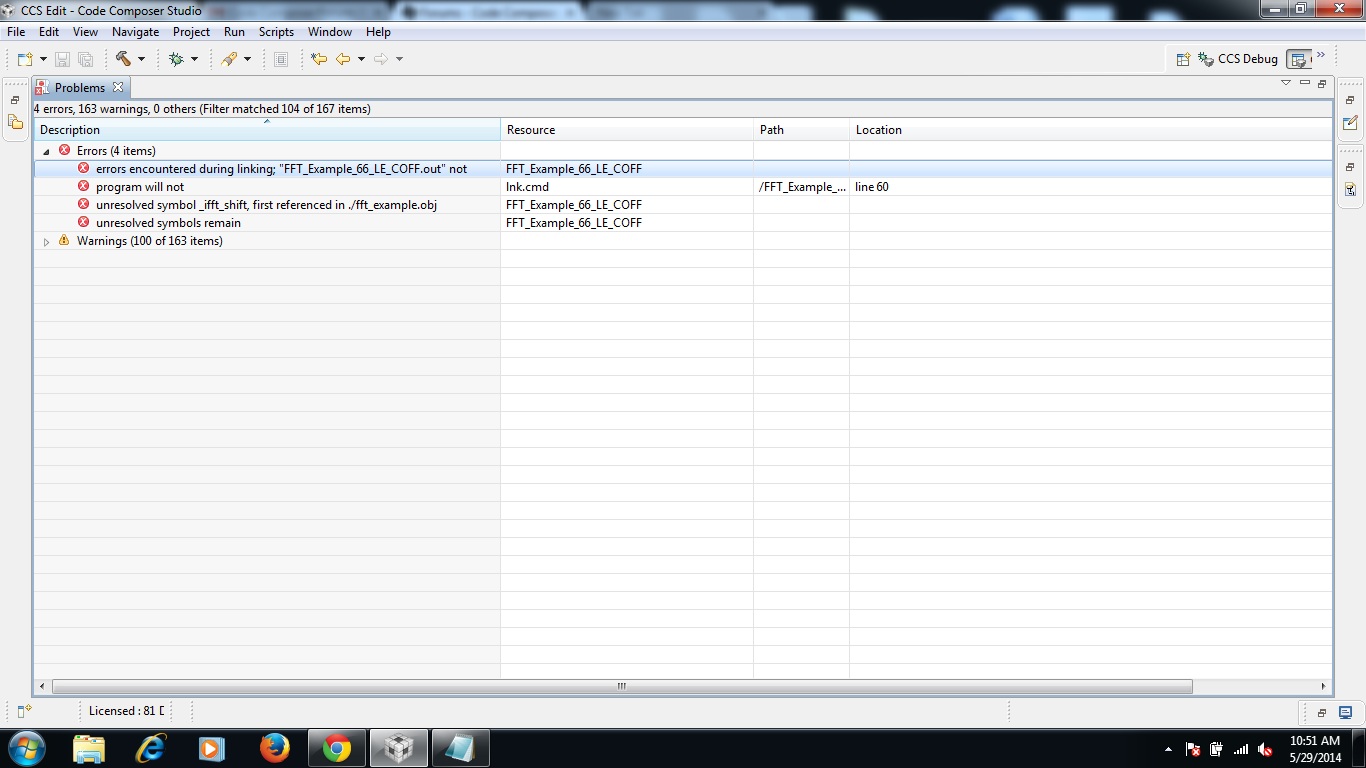The image size is (1366, 768).
Task: Select the CCS Edit perspective button
Action: point(1298,59)
